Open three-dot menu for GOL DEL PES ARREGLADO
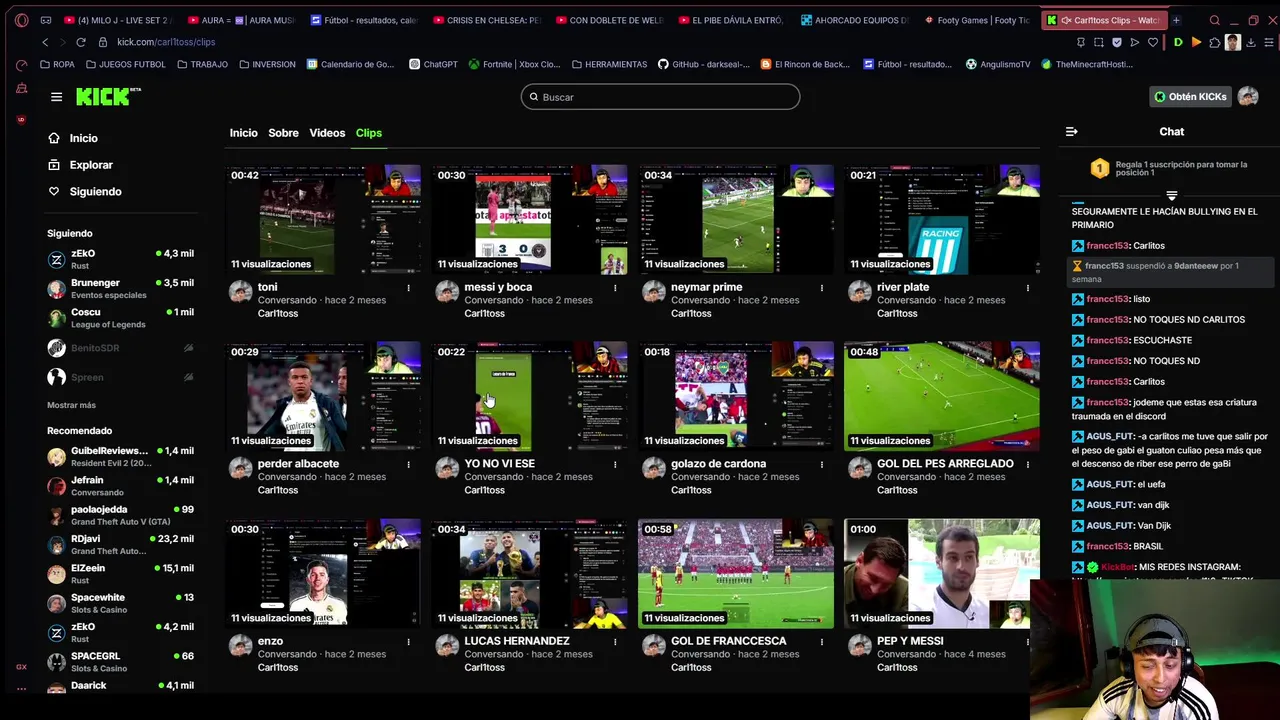 coord(1028,465)
